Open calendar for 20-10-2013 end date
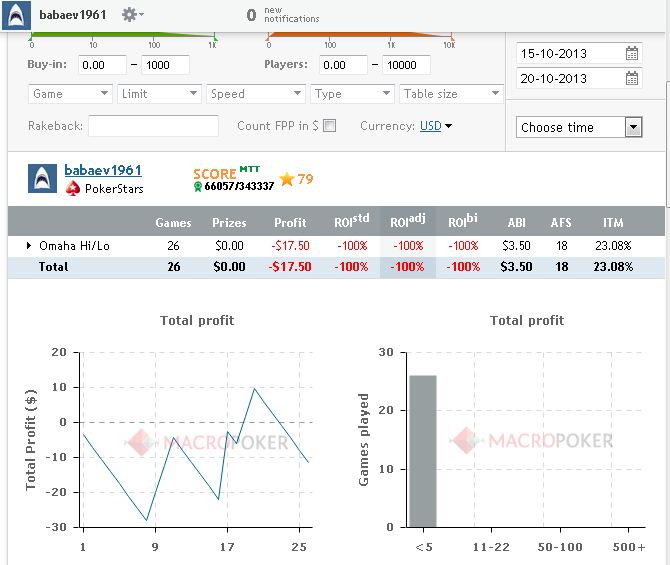The height and width of the screenshot is (565, 670). click(x=632, y=78)
